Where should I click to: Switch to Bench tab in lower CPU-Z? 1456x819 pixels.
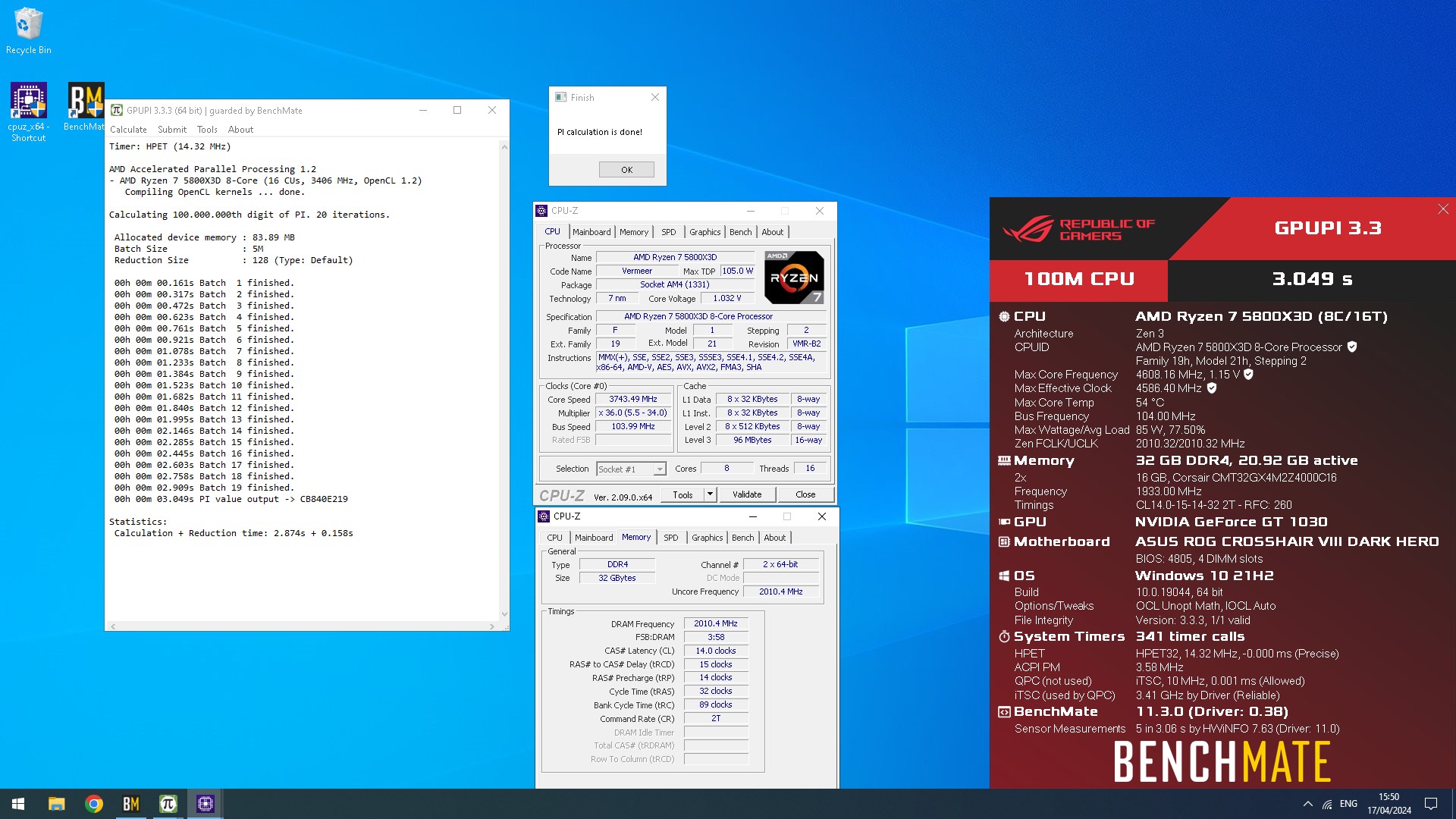click(743, 538)
